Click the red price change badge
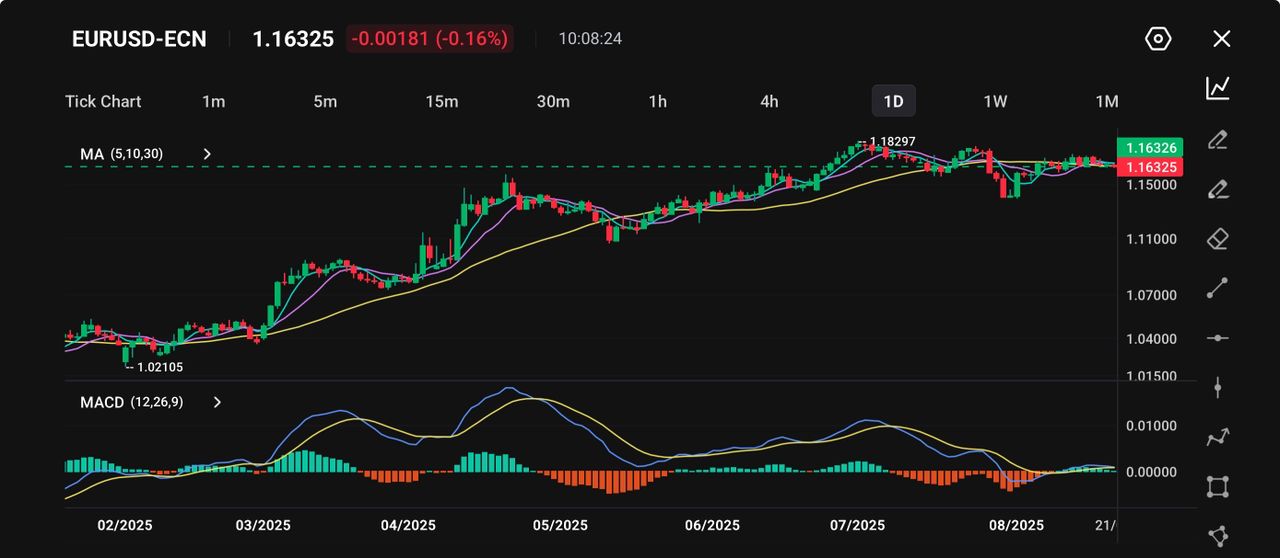Image resolution: width=1280 pixels, height=558 pixels. (429, 39)
